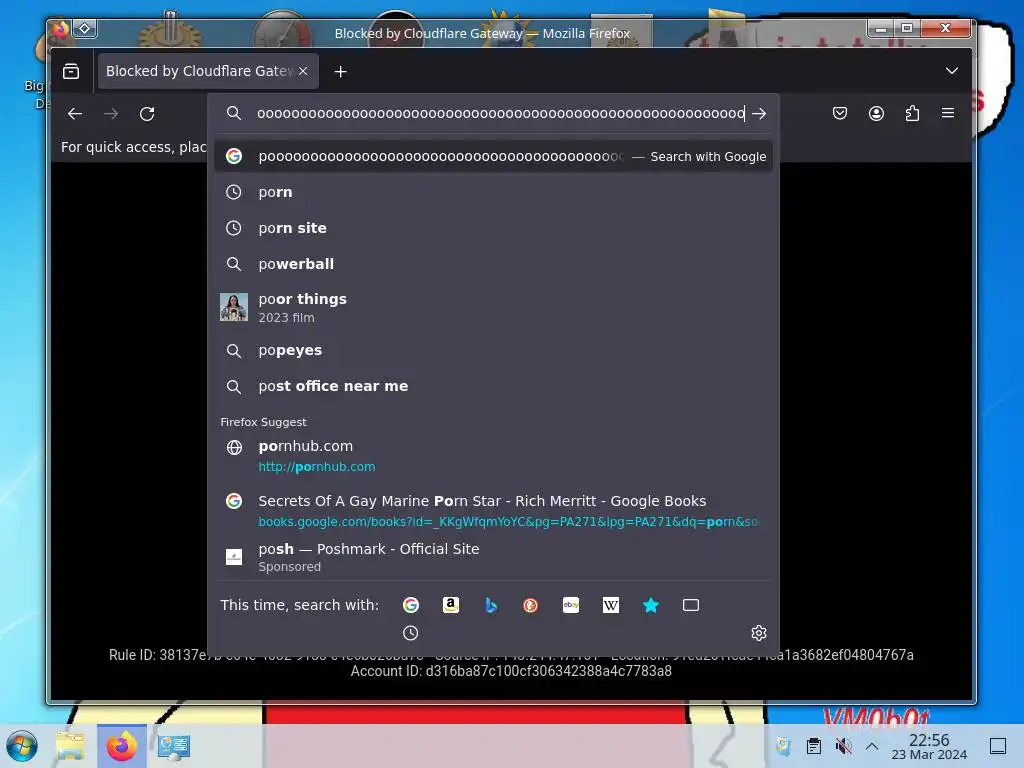Click the Firefox taskbar button
This screenshot has height=768, width=1024.
click(x=122, y=746)
